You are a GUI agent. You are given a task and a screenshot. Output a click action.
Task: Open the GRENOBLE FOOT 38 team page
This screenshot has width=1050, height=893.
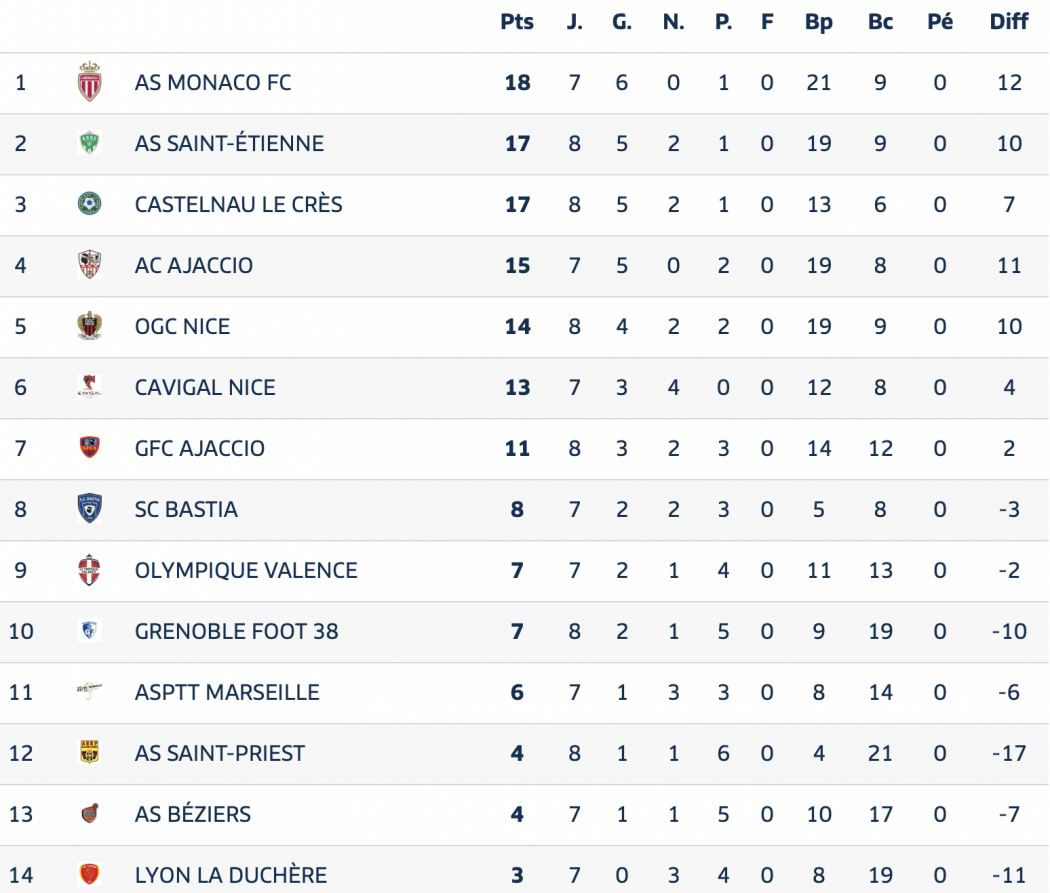click(x=236, y=631)
